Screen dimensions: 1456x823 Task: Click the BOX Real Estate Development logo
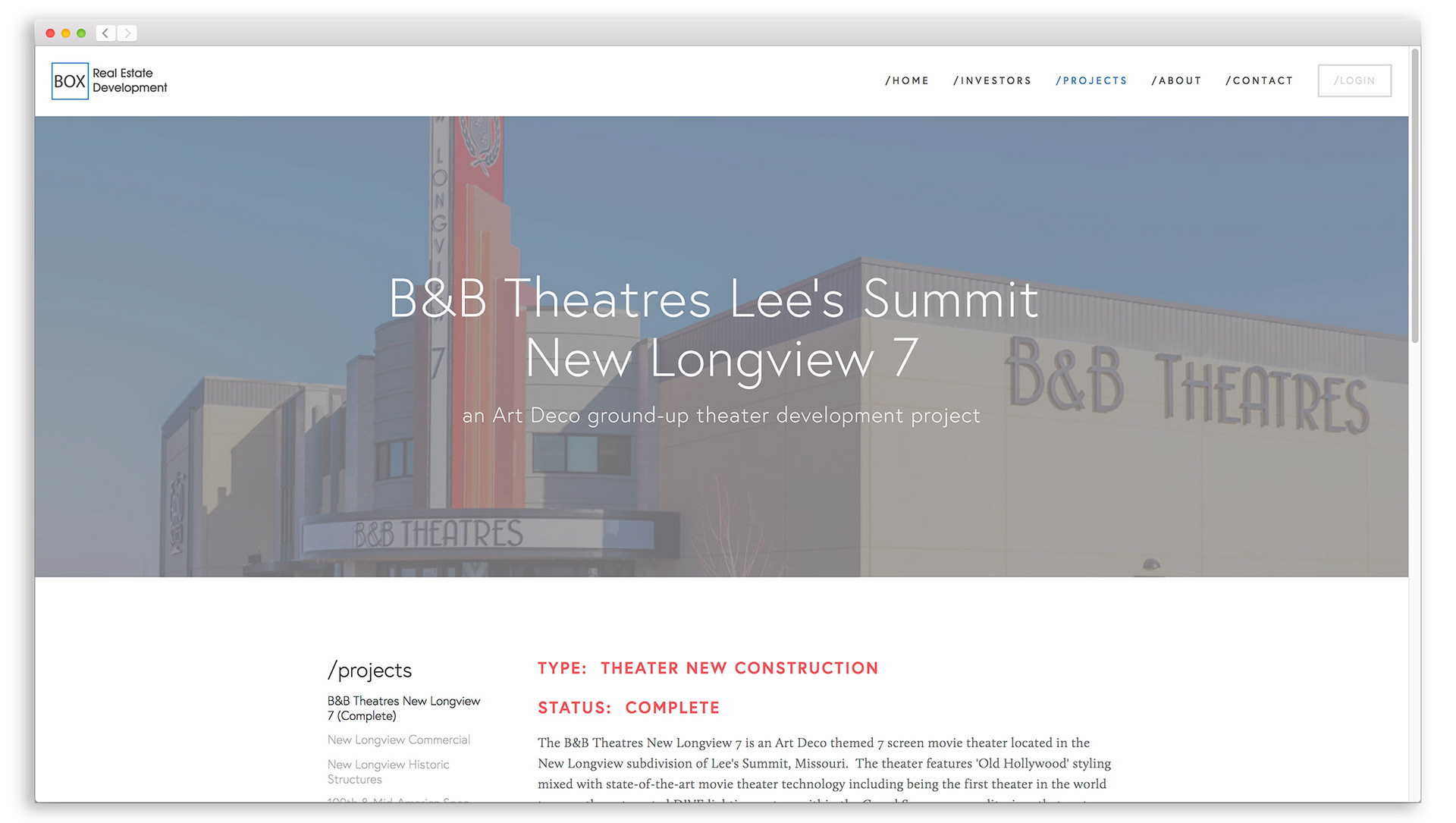pos(109,80)
